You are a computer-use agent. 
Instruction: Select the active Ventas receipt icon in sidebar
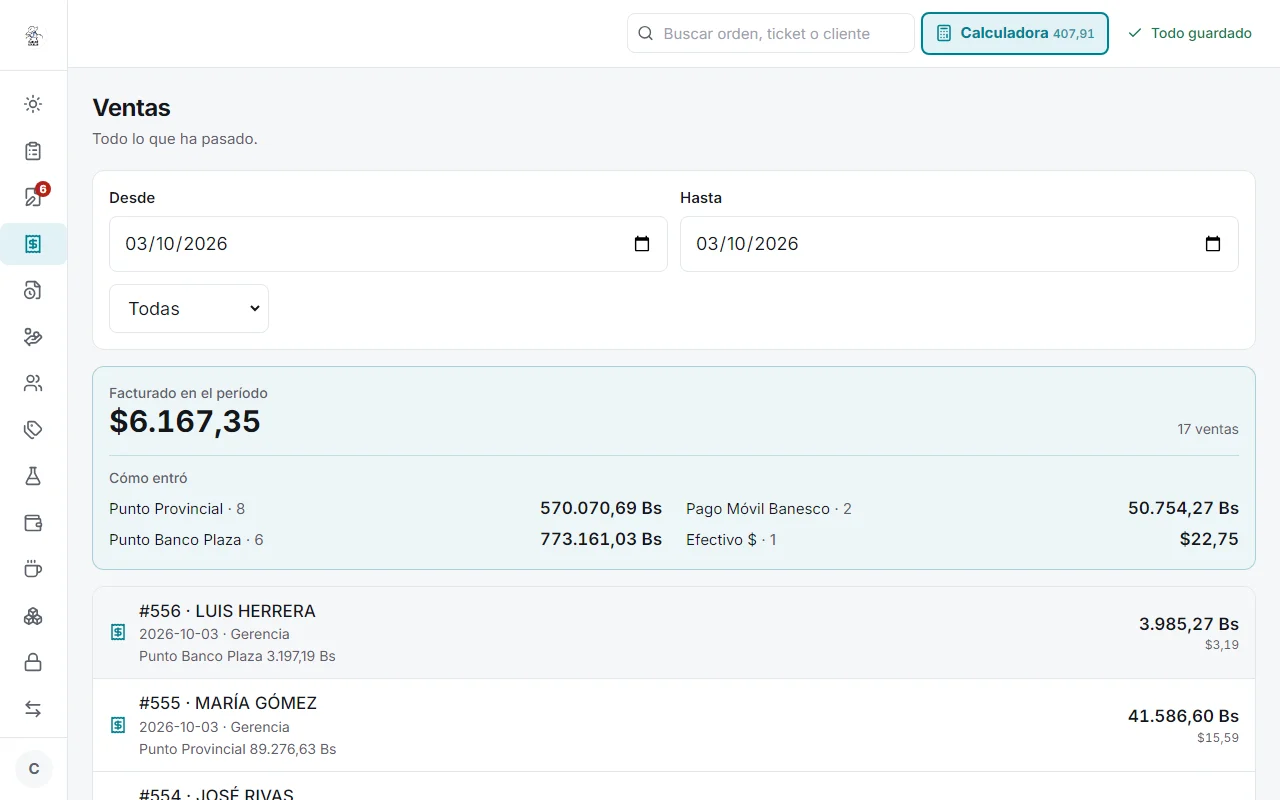coord(33,244)
